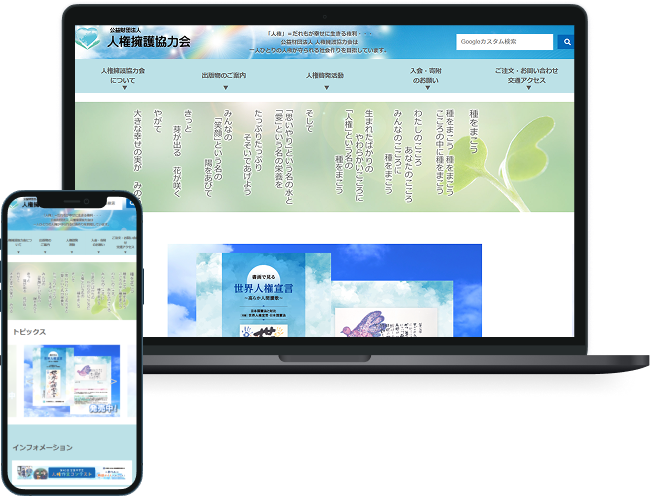Open the 人権擁護協力会について menu
The width and height of the screenshot is (650, 496).
123,75
